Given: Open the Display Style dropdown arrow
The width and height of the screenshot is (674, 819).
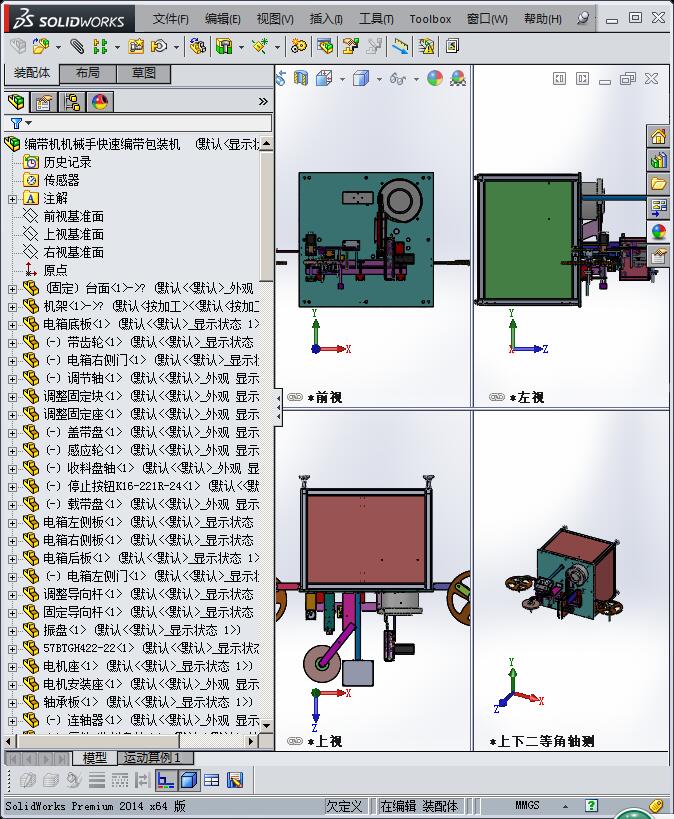Looking at the screenshot, I should click(x=379, y=79).
